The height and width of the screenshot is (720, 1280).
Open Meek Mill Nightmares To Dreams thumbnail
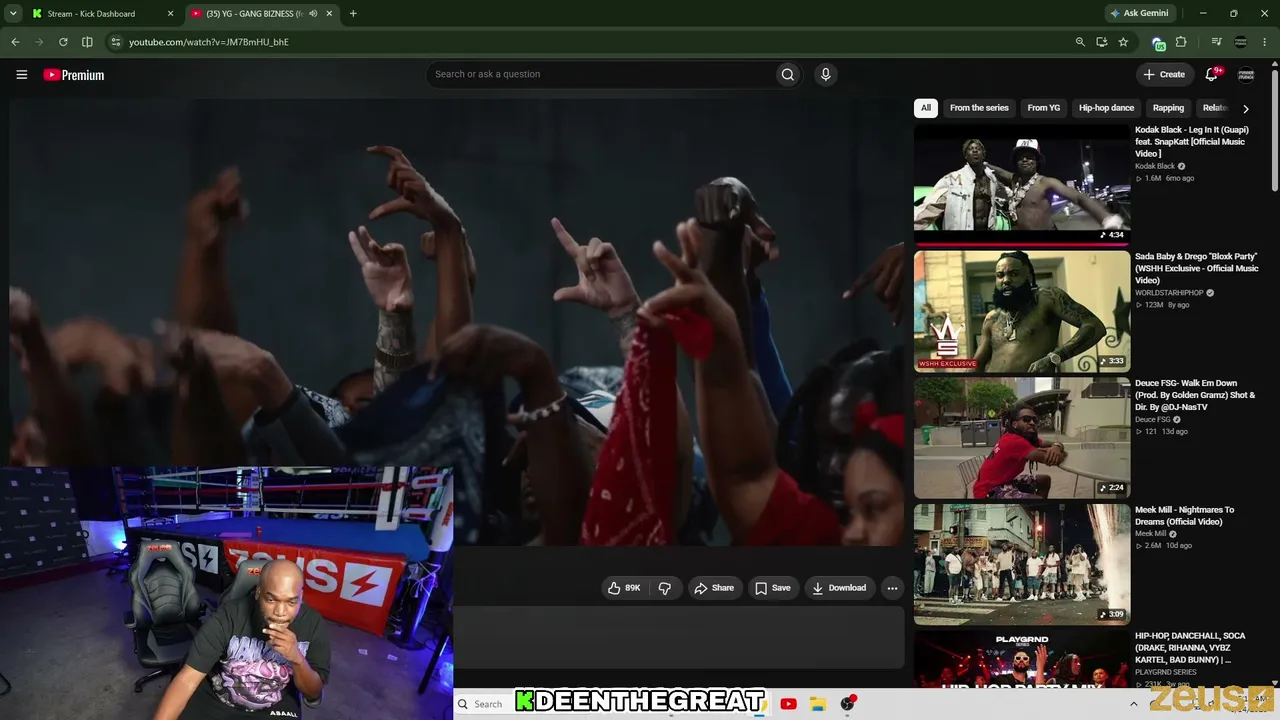coord(1022,565)
